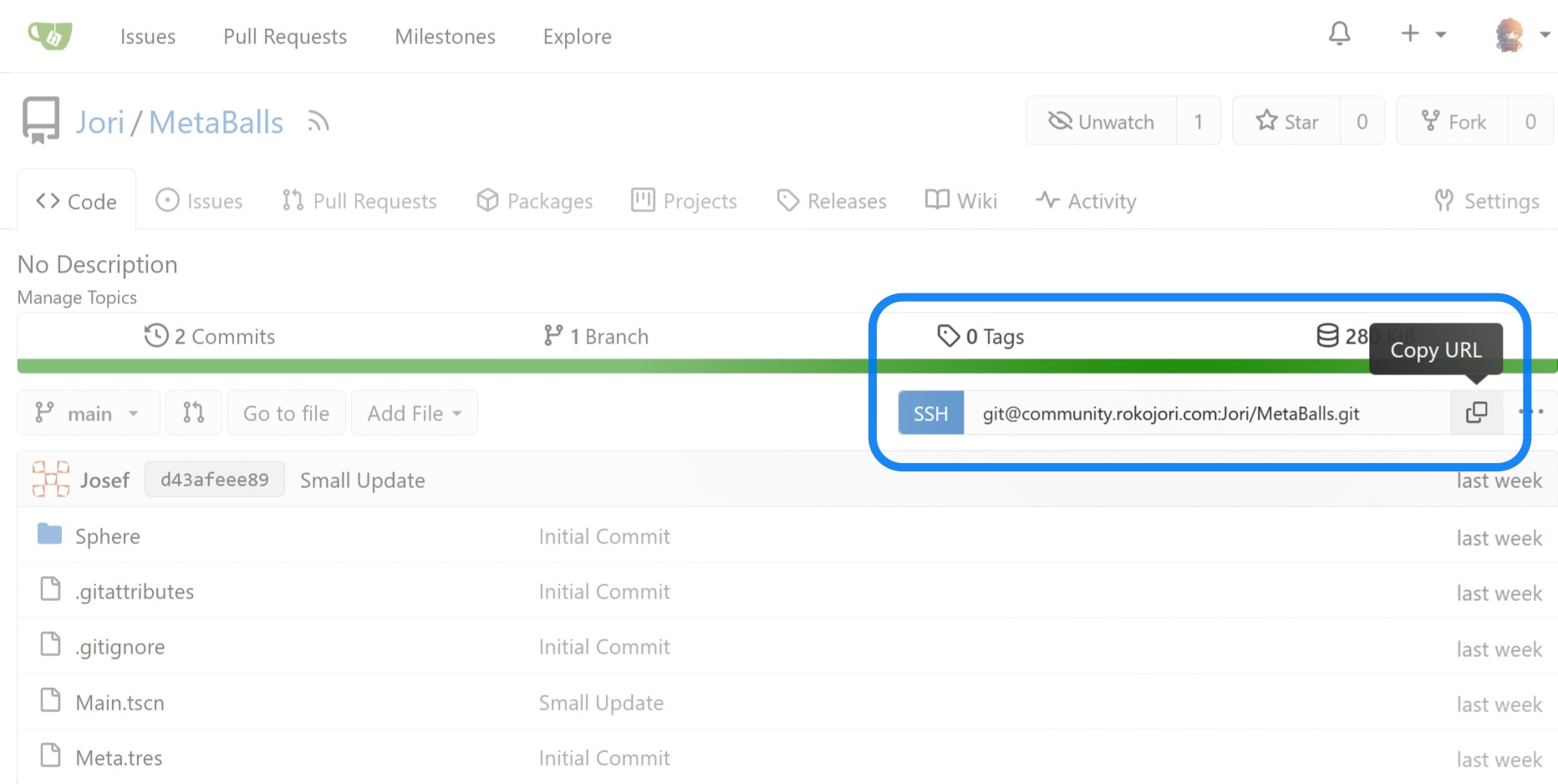Click the compare branches icon button
The width and height of the screenshot is (1558, 784).
pos(194,413)
